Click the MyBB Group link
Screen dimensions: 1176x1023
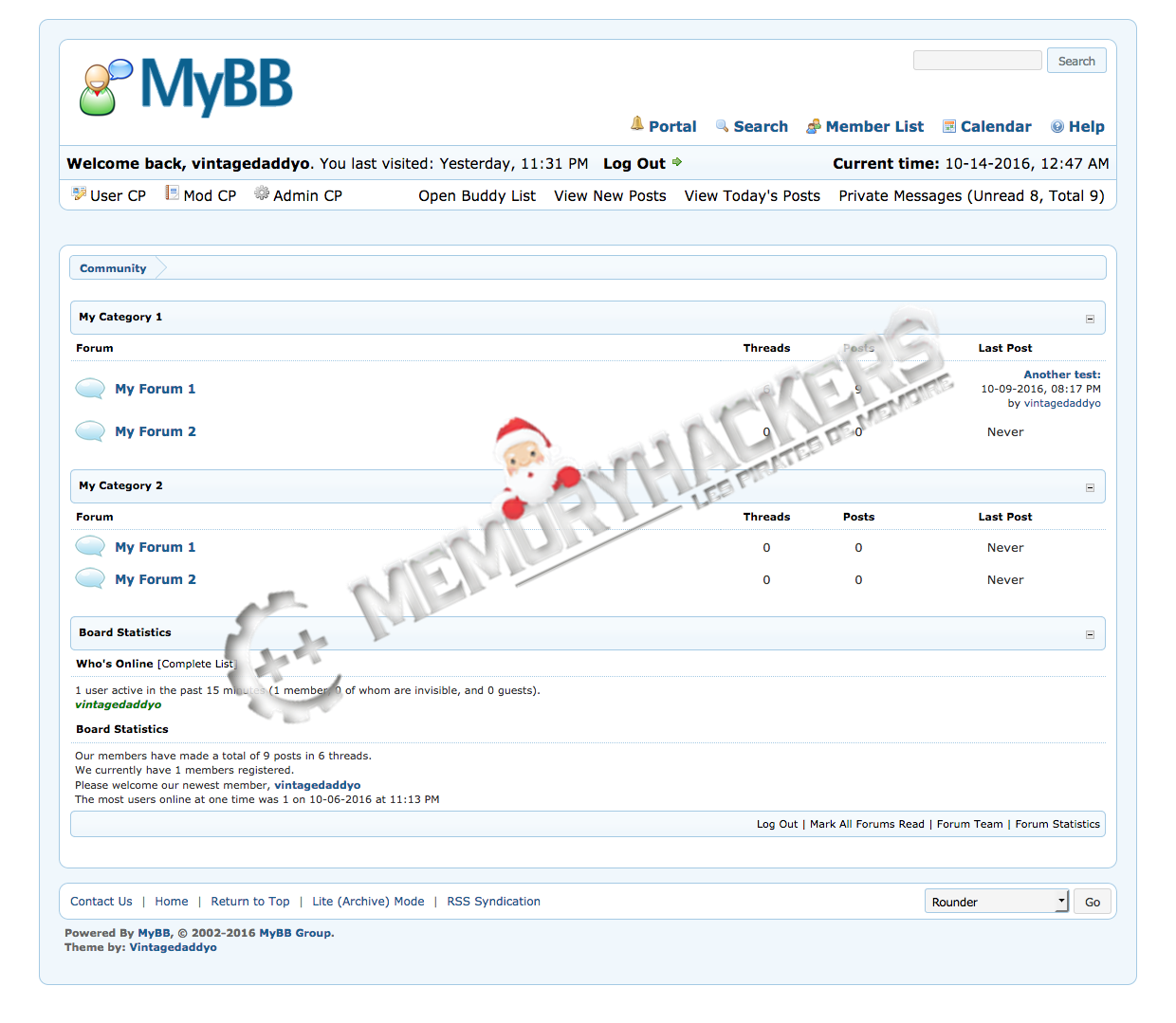[295, 933]
